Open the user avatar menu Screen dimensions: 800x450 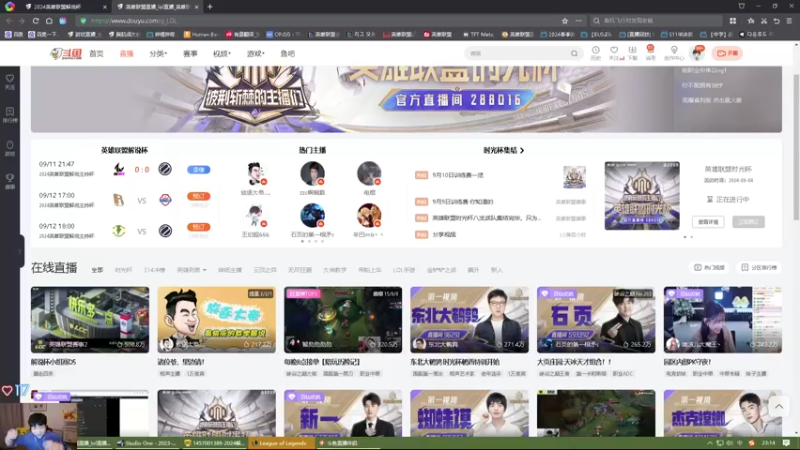click(x=696, y=53)
